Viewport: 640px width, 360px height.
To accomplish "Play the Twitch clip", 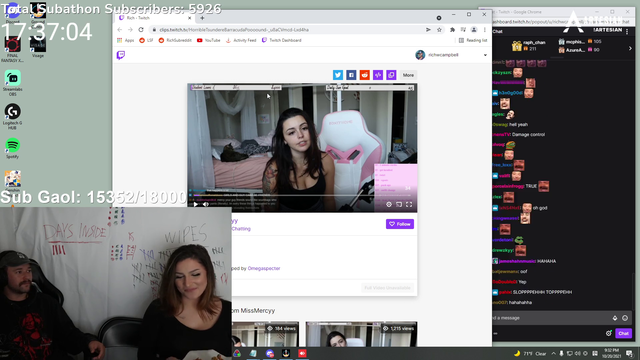I will click(196, 204).
